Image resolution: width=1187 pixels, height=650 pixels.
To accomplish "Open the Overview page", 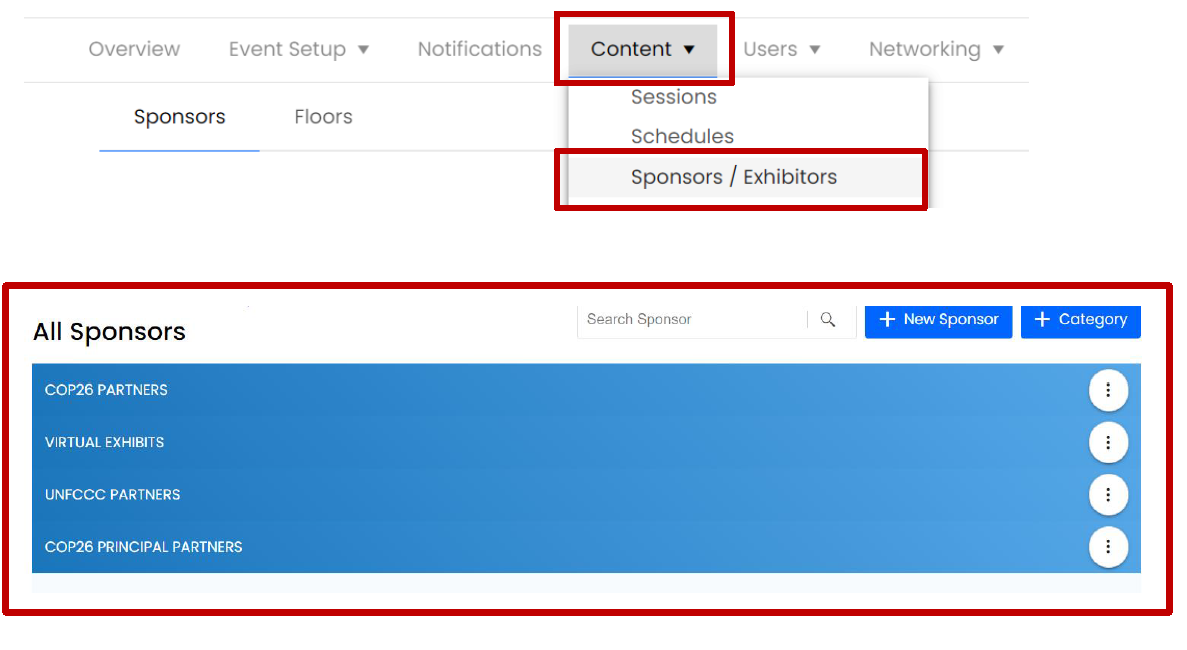I will 134,49.
